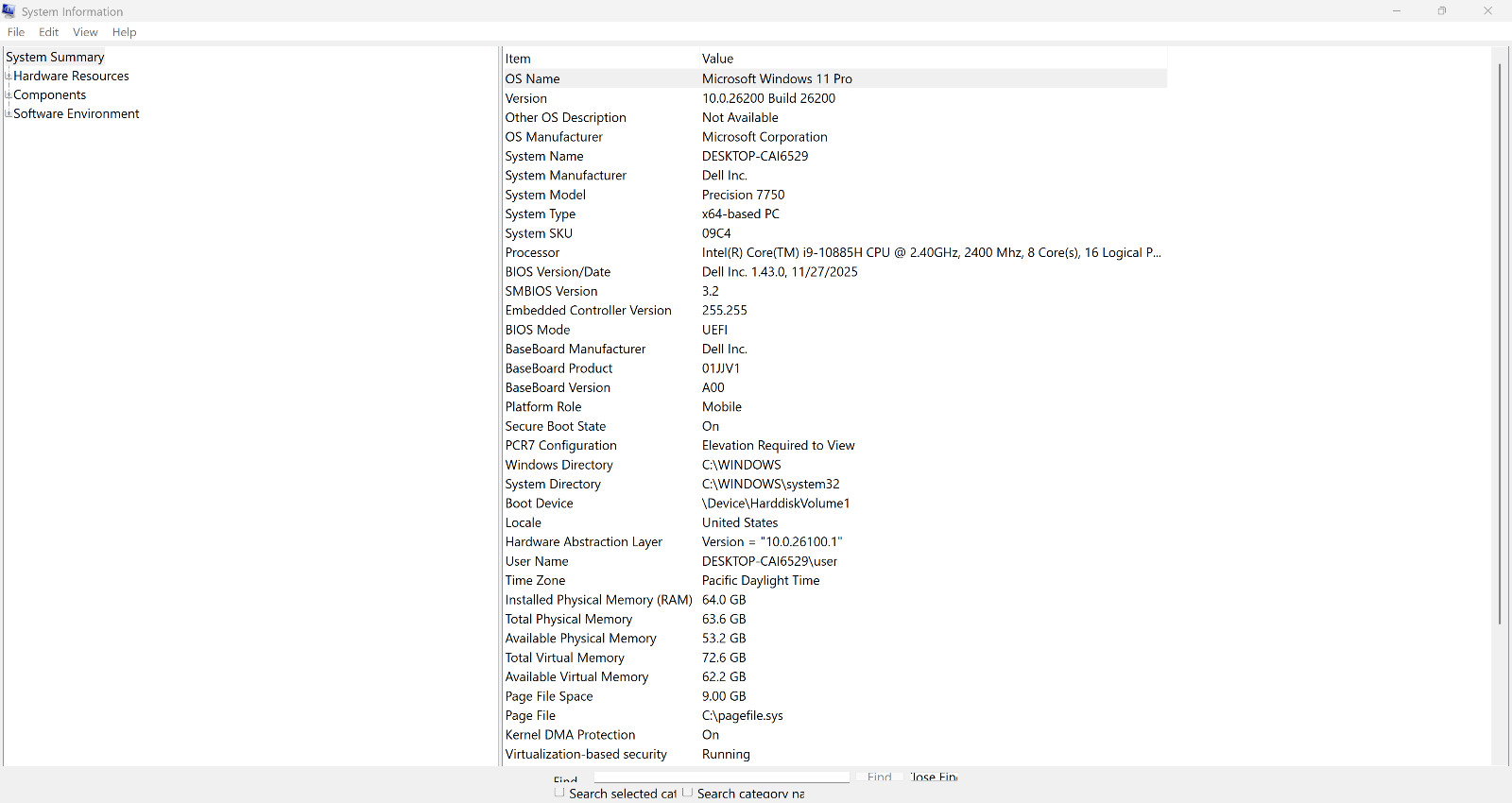
Task: Select the SMBIOS Version row
Action: [x=835, y=291]
